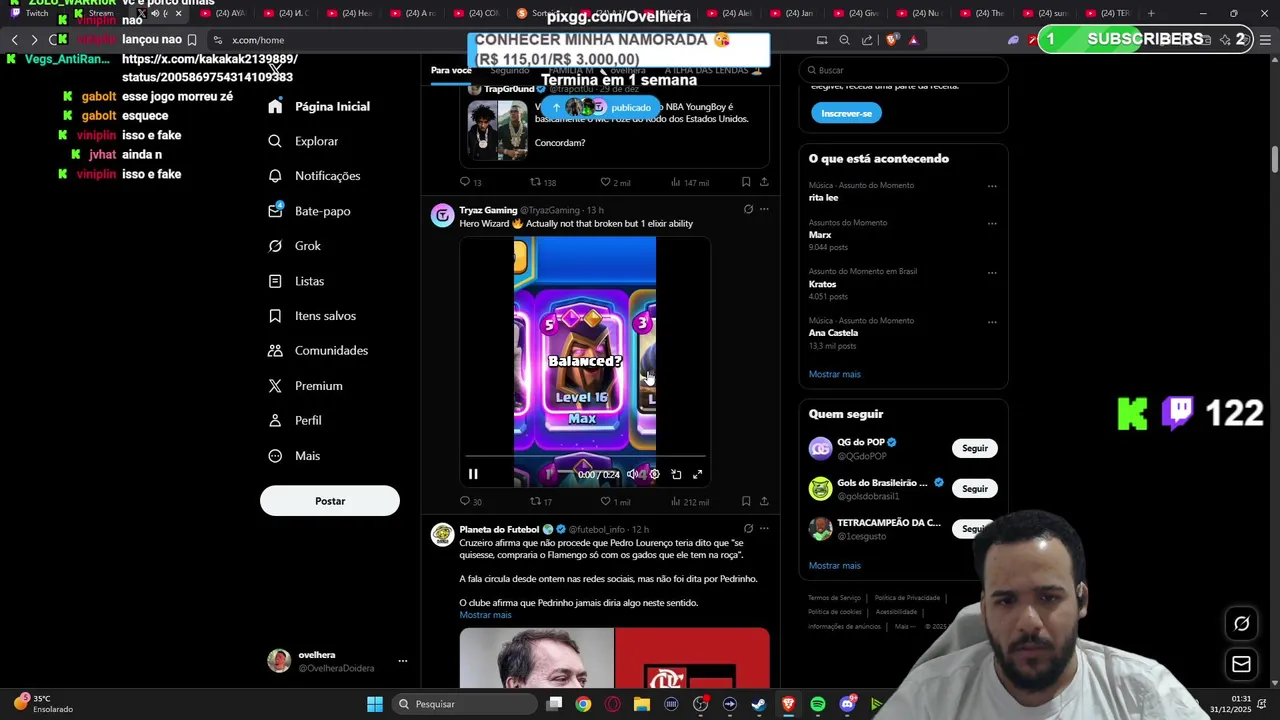Screen dimensions: 1280x720
Task: Open Comunidades page
Action: pos(319,351)
